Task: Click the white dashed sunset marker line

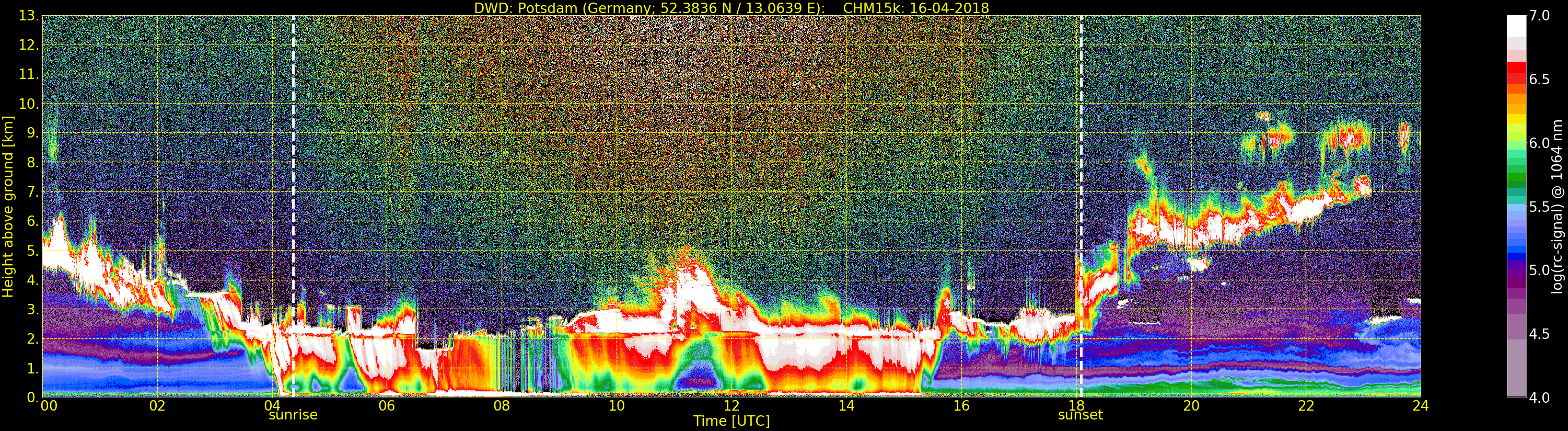Action: coord(1081,206)
